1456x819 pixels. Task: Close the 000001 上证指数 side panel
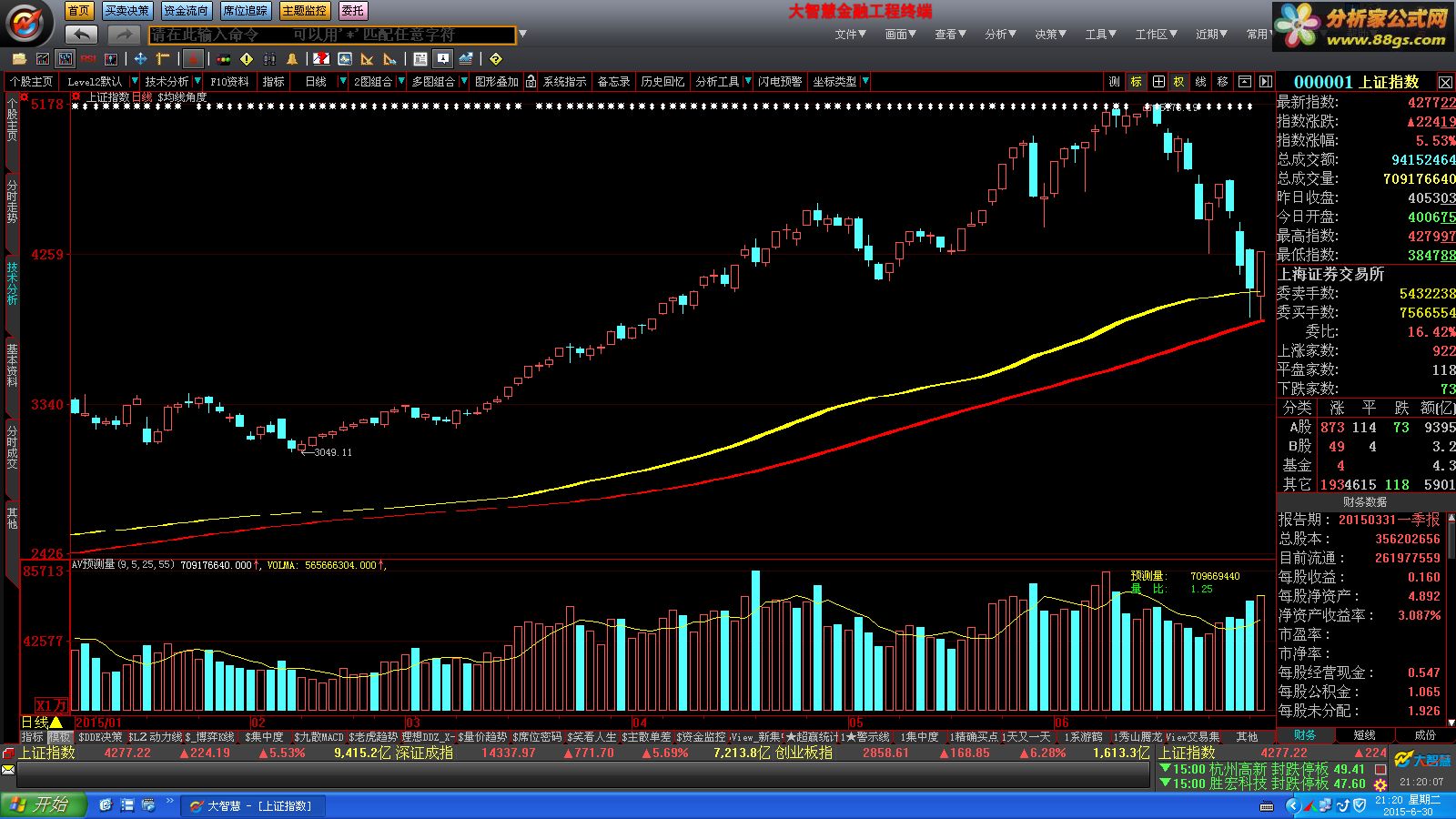pyautogui.click(x=1445, y=82)
